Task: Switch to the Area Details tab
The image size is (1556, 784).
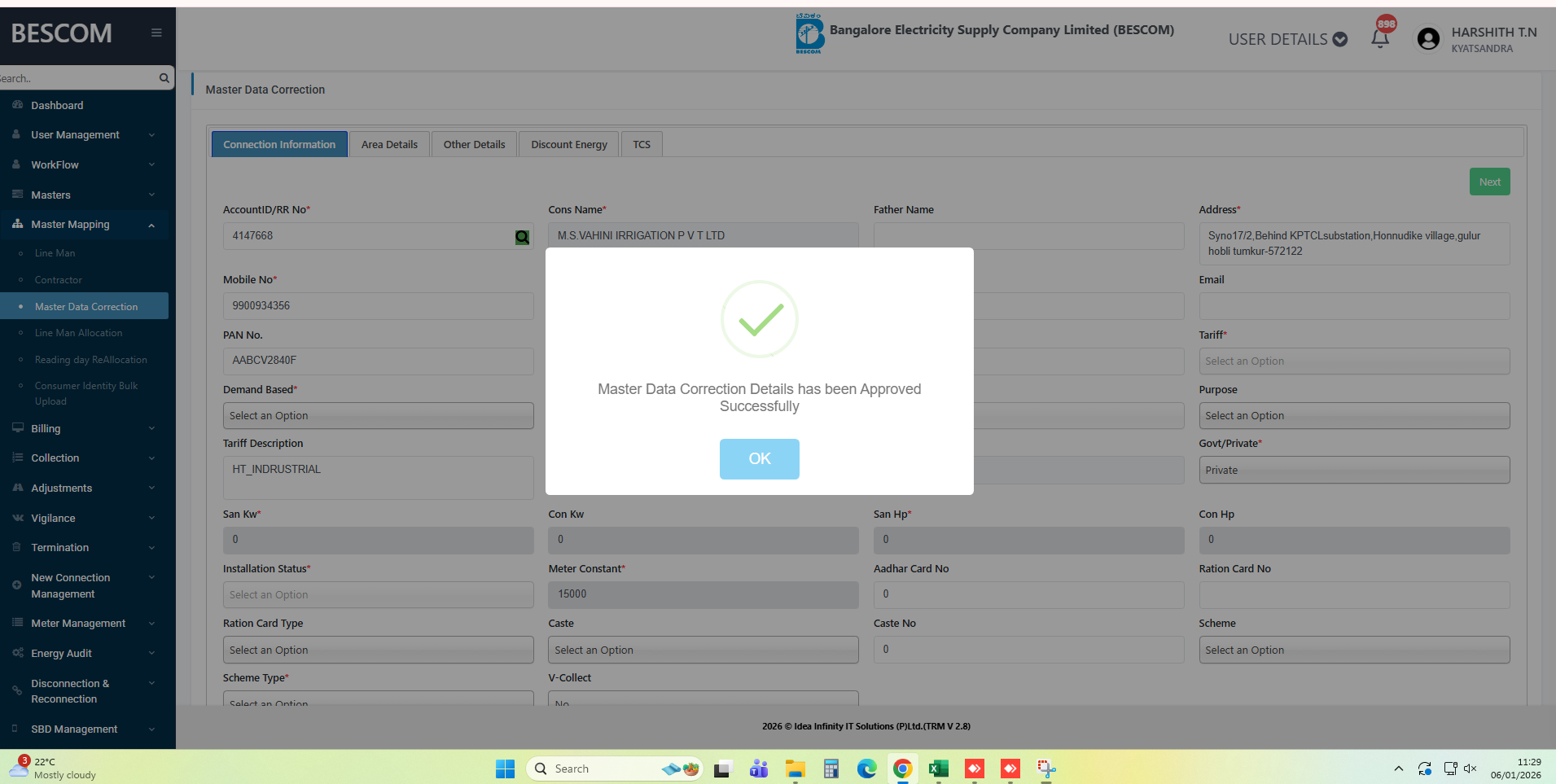Action: (x=389, y=145)
